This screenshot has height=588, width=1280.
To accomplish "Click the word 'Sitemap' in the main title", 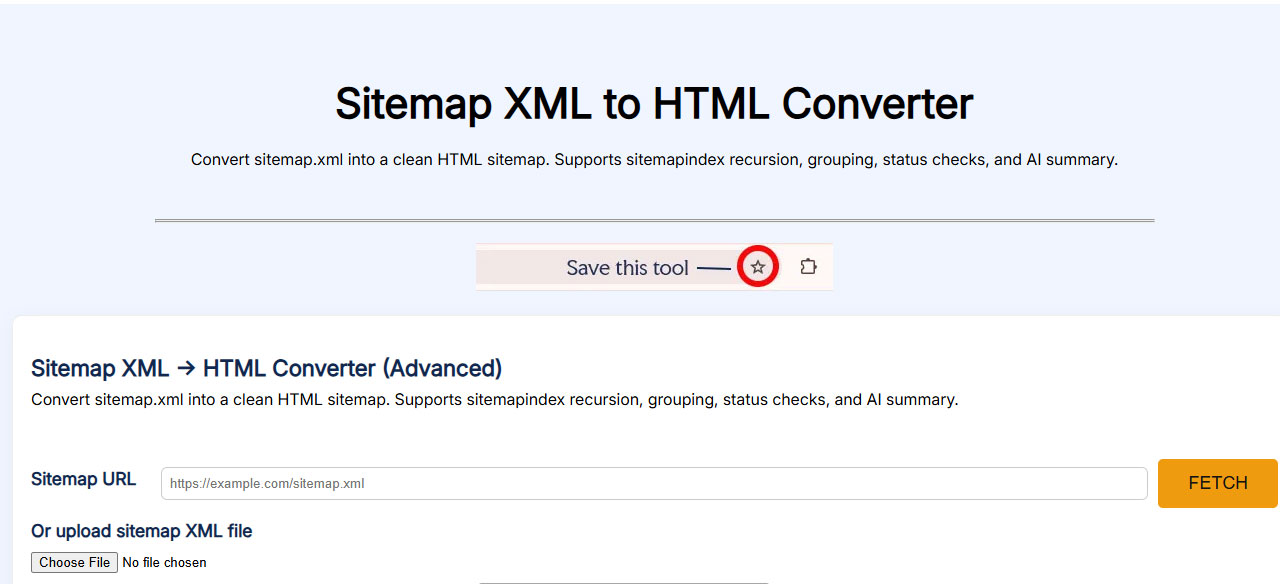I will click(411, 104).
